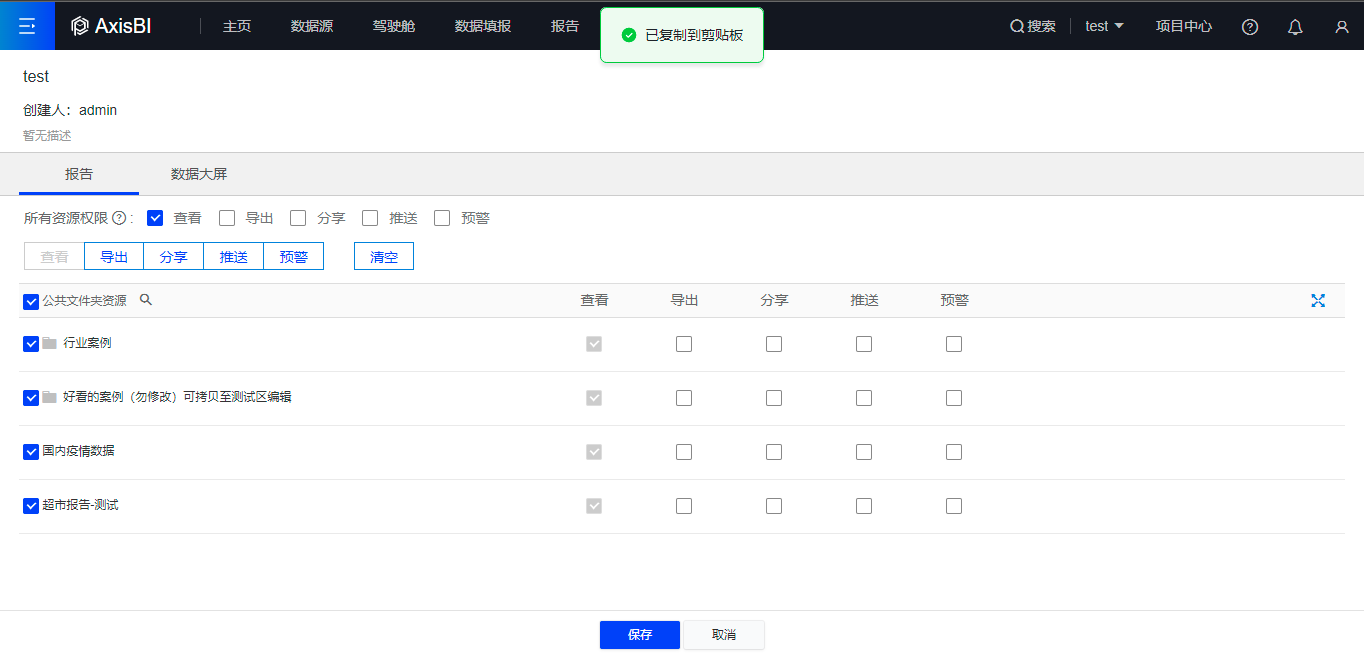1364x659 pixels.
Task: Click the 清空 button
Action: [384, 256]
